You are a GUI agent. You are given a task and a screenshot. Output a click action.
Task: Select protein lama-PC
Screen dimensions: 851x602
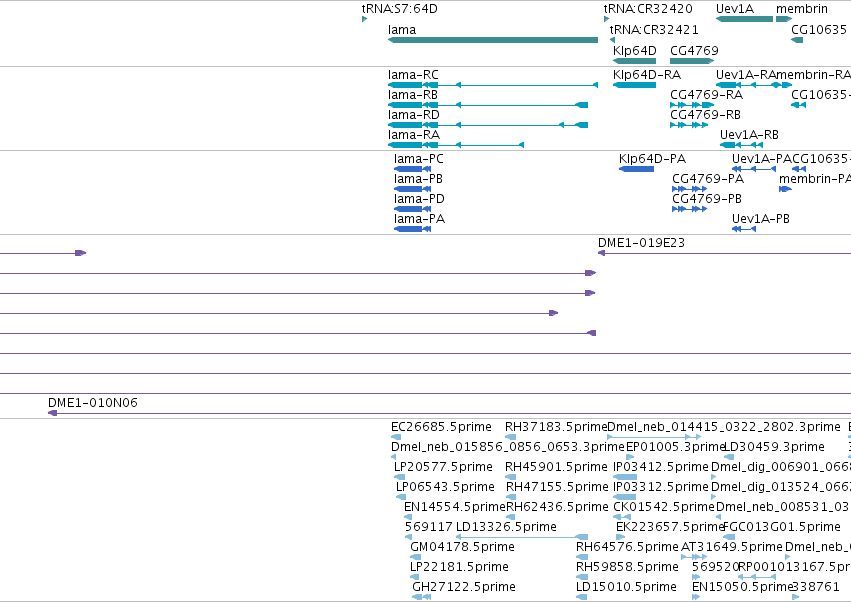point(412,169)
